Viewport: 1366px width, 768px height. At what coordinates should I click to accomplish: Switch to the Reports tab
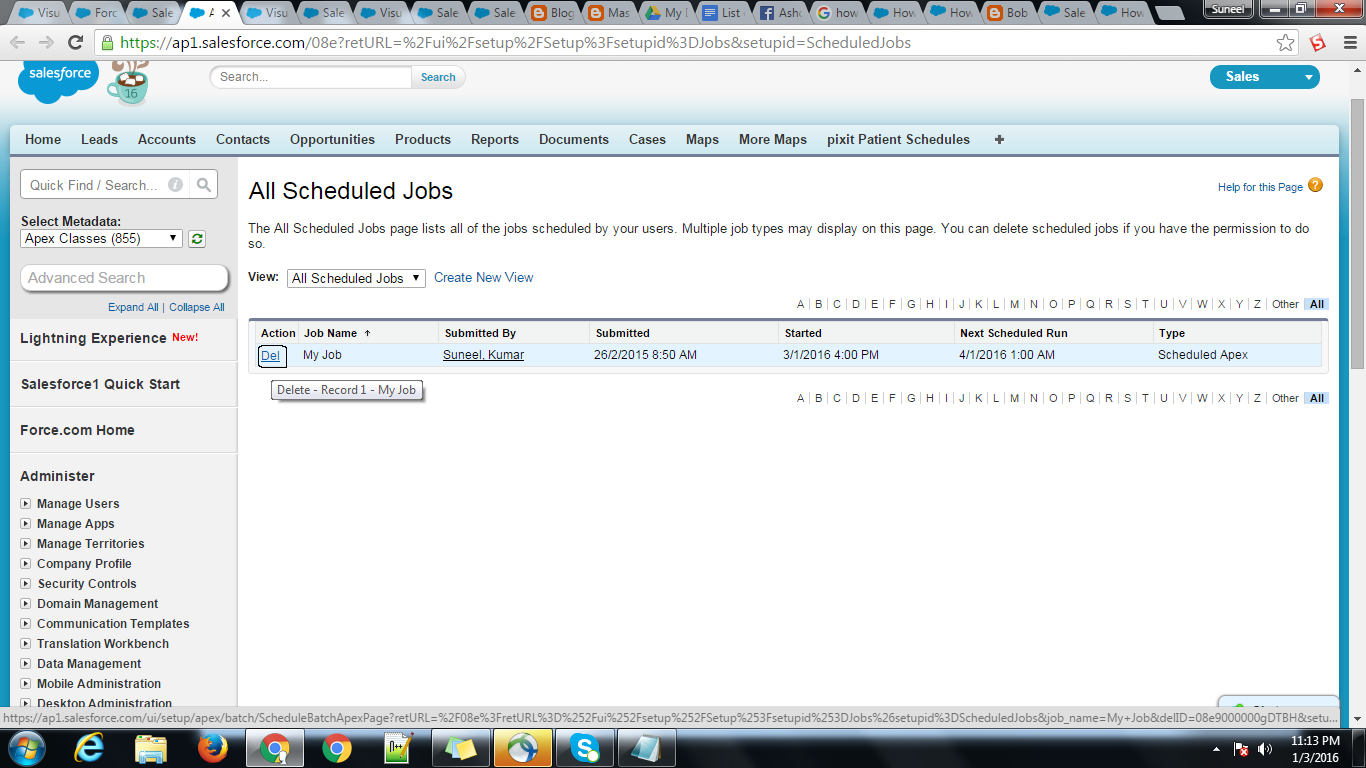click(x=495, y=140)
